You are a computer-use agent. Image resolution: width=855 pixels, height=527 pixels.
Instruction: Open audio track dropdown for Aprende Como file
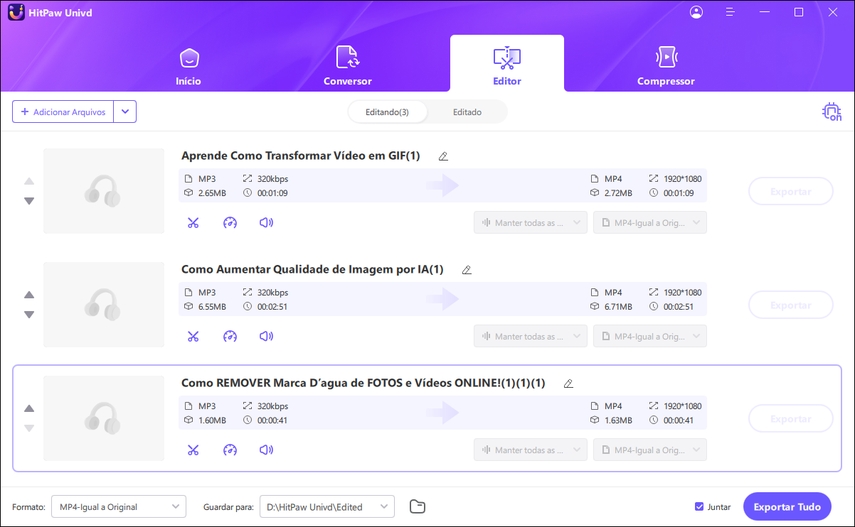click(531, 223)
